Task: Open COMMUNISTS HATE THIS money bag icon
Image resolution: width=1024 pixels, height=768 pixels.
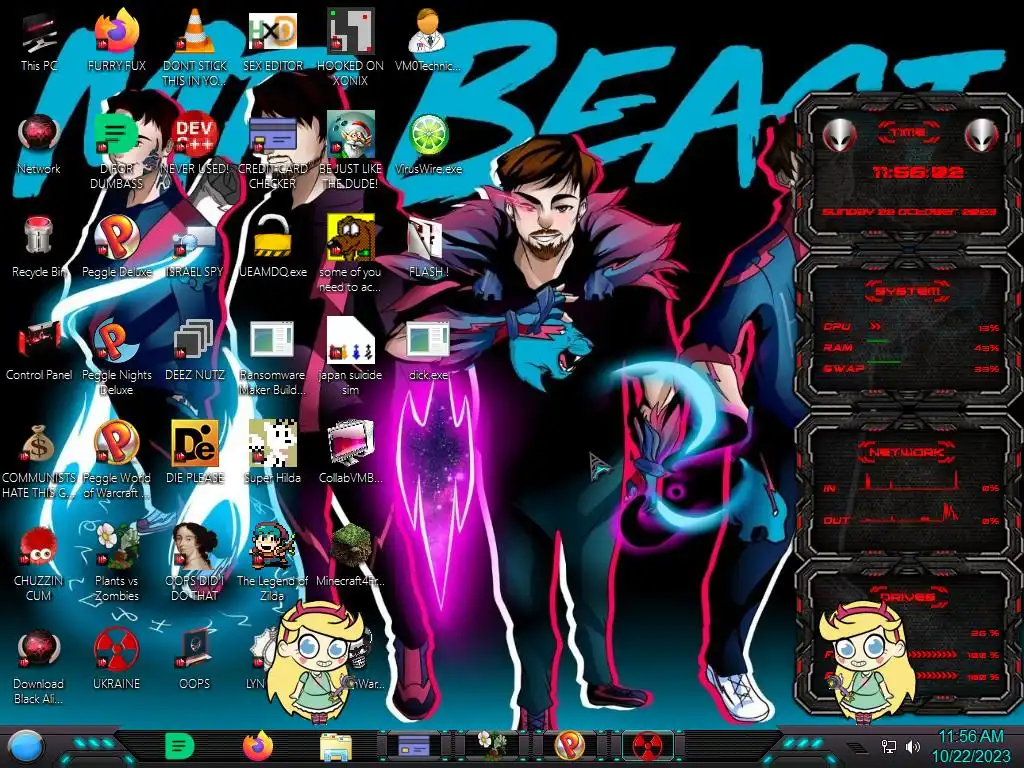Action: [39, 444]
